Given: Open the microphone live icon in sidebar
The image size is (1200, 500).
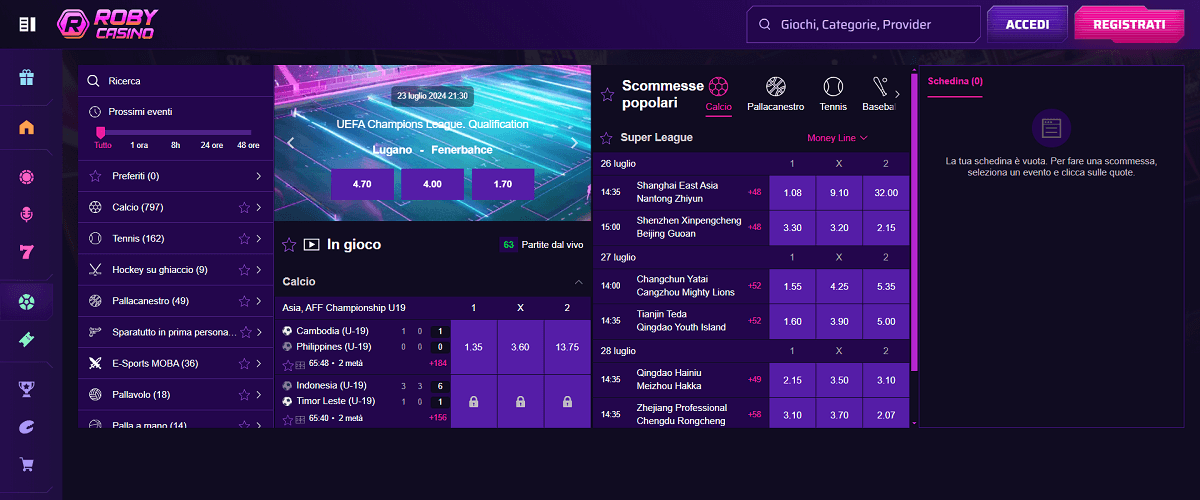Looking at the screenshot, I should tap(27, 214).
